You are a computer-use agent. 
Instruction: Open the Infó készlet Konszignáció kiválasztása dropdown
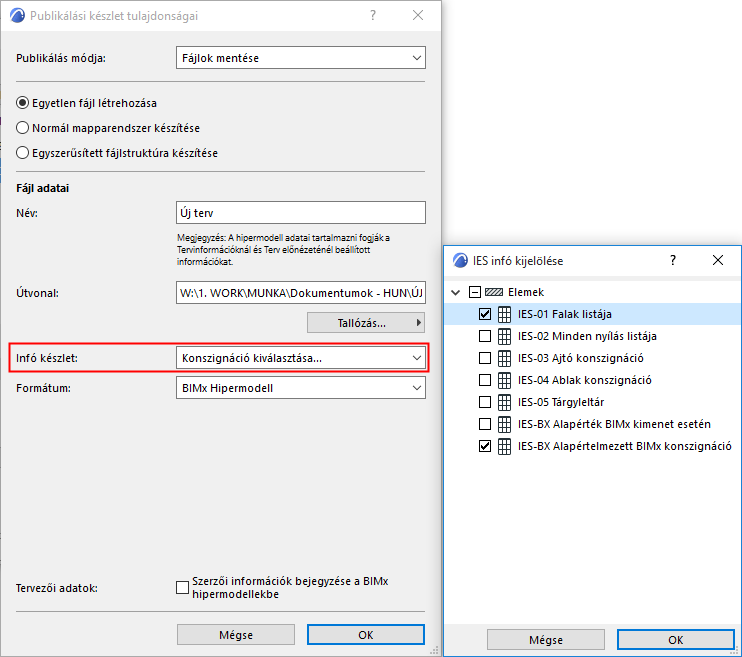(301, 358)
